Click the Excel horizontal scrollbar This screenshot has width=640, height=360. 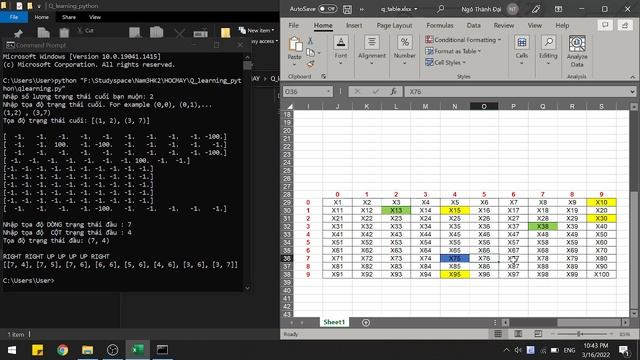click(565, 322)
